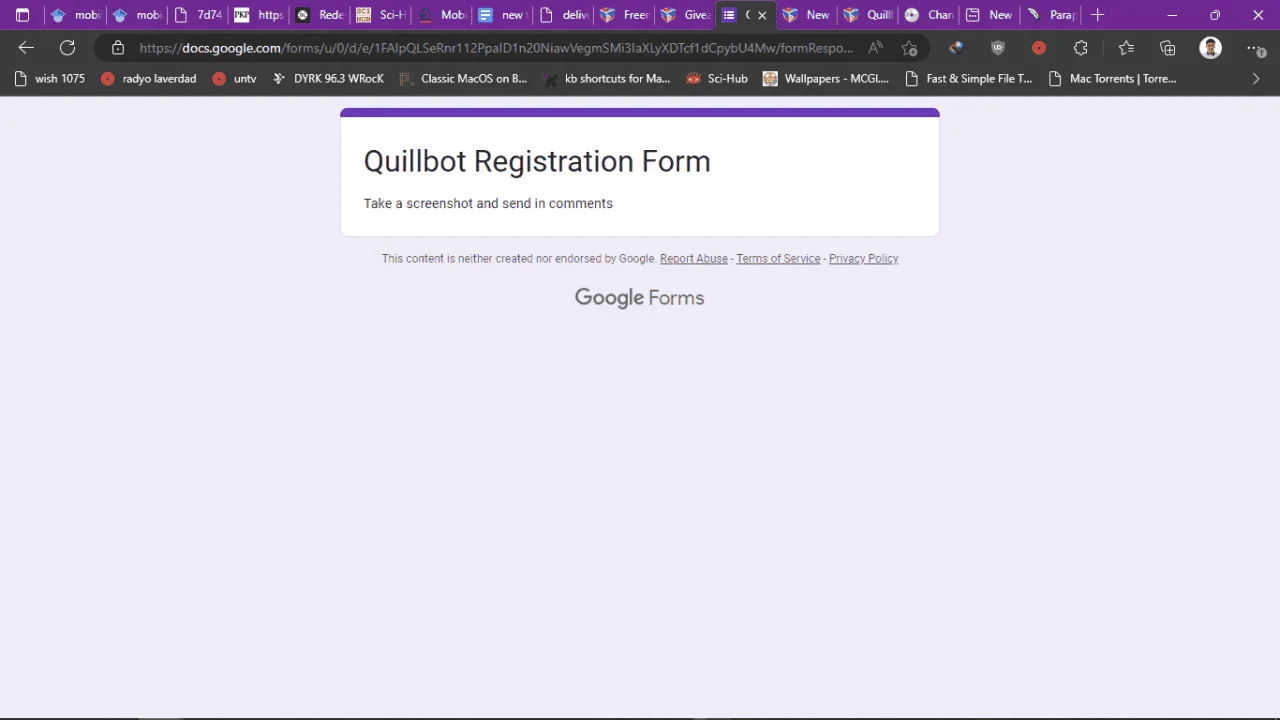
Task: Open a new tab with plus
Action: point(1097,15)
